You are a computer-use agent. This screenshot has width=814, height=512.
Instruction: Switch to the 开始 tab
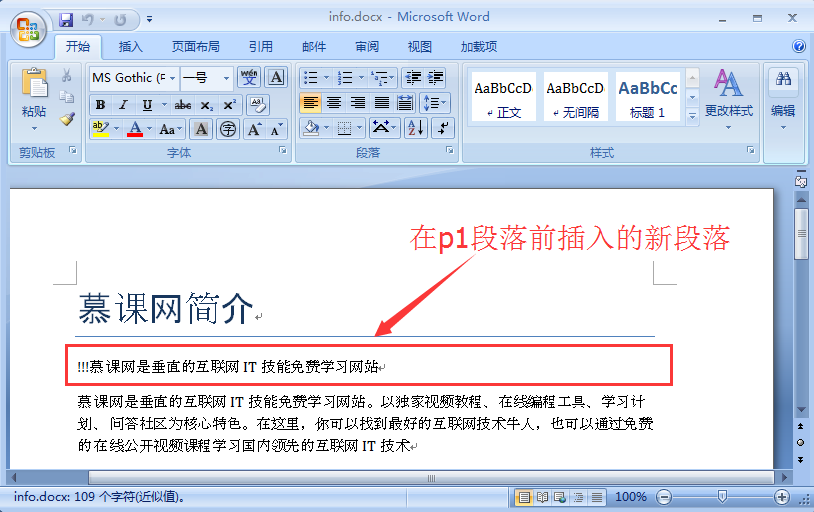coord(78,47)
